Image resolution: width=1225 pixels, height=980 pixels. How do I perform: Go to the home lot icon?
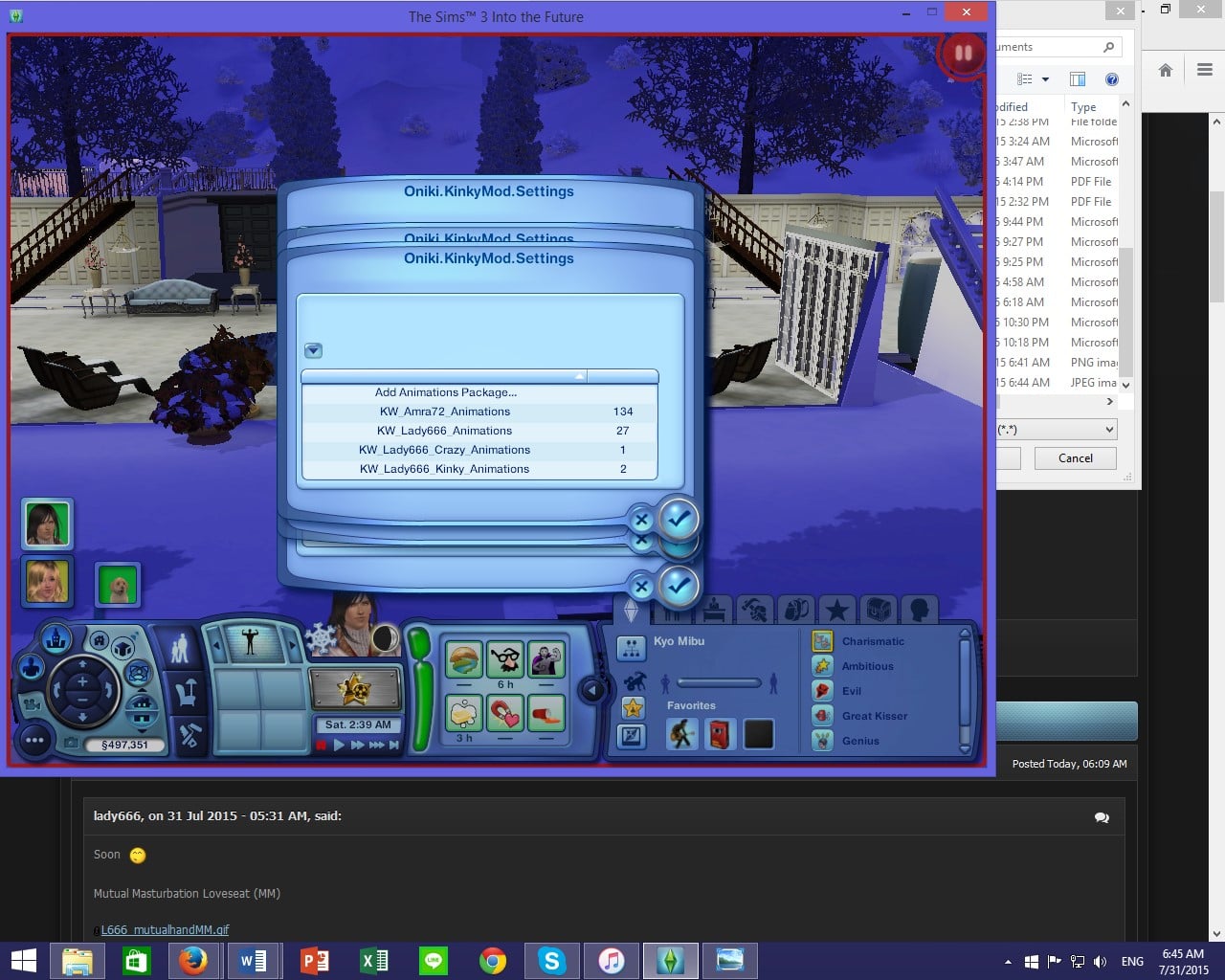click(x=99, y=641)
